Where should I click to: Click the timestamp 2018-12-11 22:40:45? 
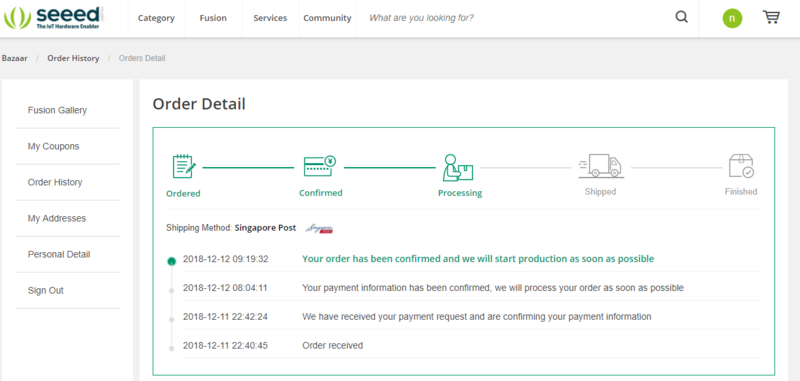[x=225, y=346]
